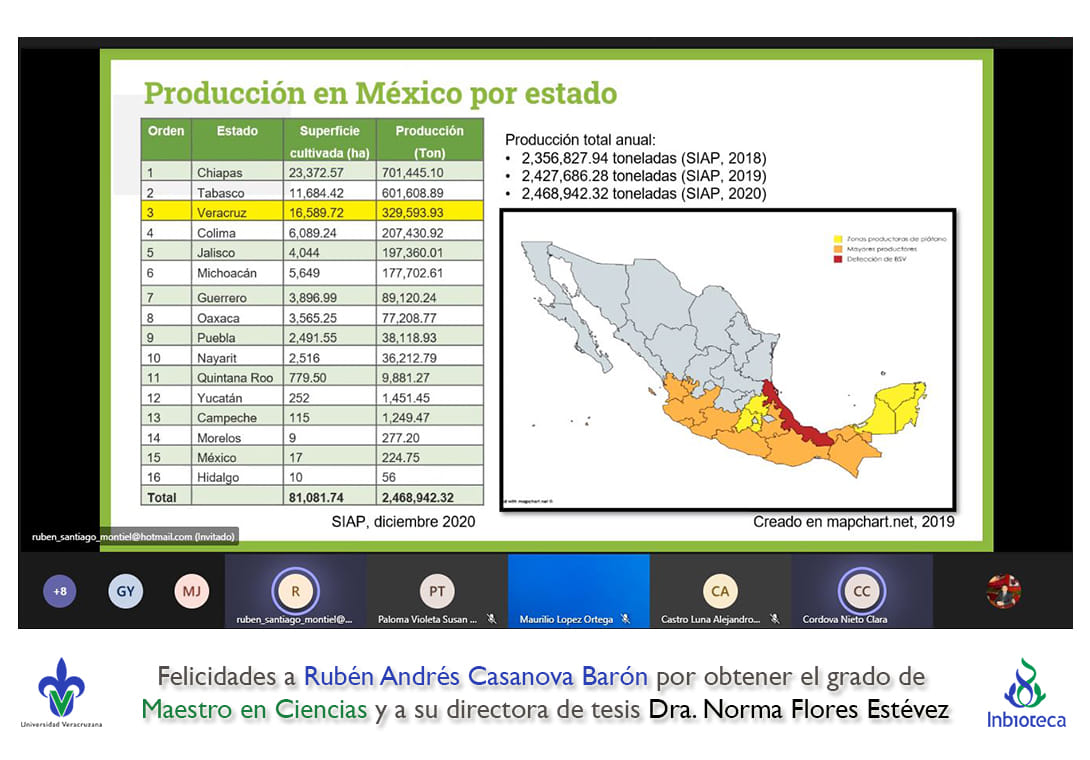Click the Cordova Nieto Clara name label
Screen dimensions: 1090x760
845,619
